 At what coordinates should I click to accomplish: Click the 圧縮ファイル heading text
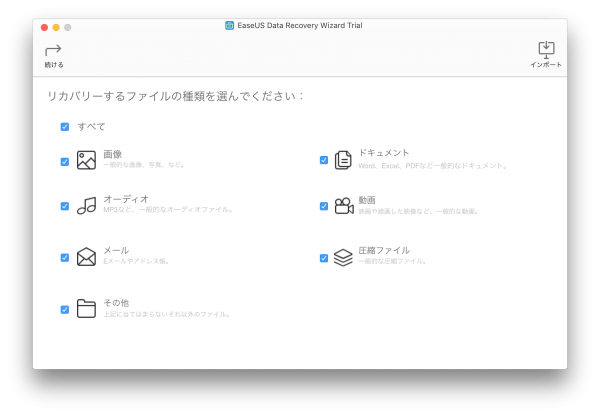pyautogui.click(x=384, y=250)
